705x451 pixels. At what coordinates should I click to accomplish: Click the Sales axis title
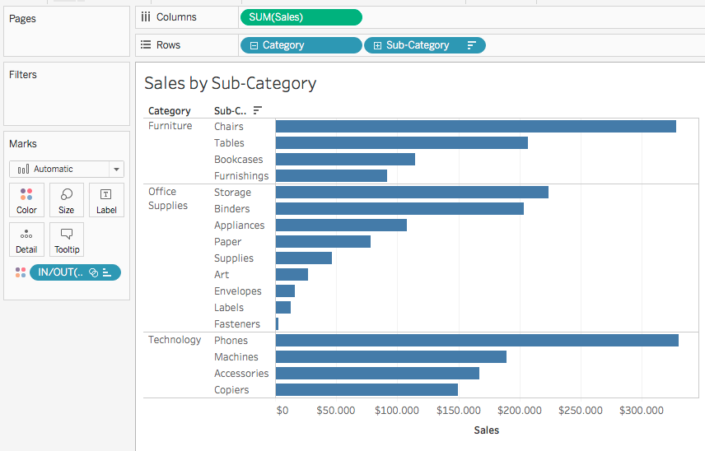(x=485, y=430)
